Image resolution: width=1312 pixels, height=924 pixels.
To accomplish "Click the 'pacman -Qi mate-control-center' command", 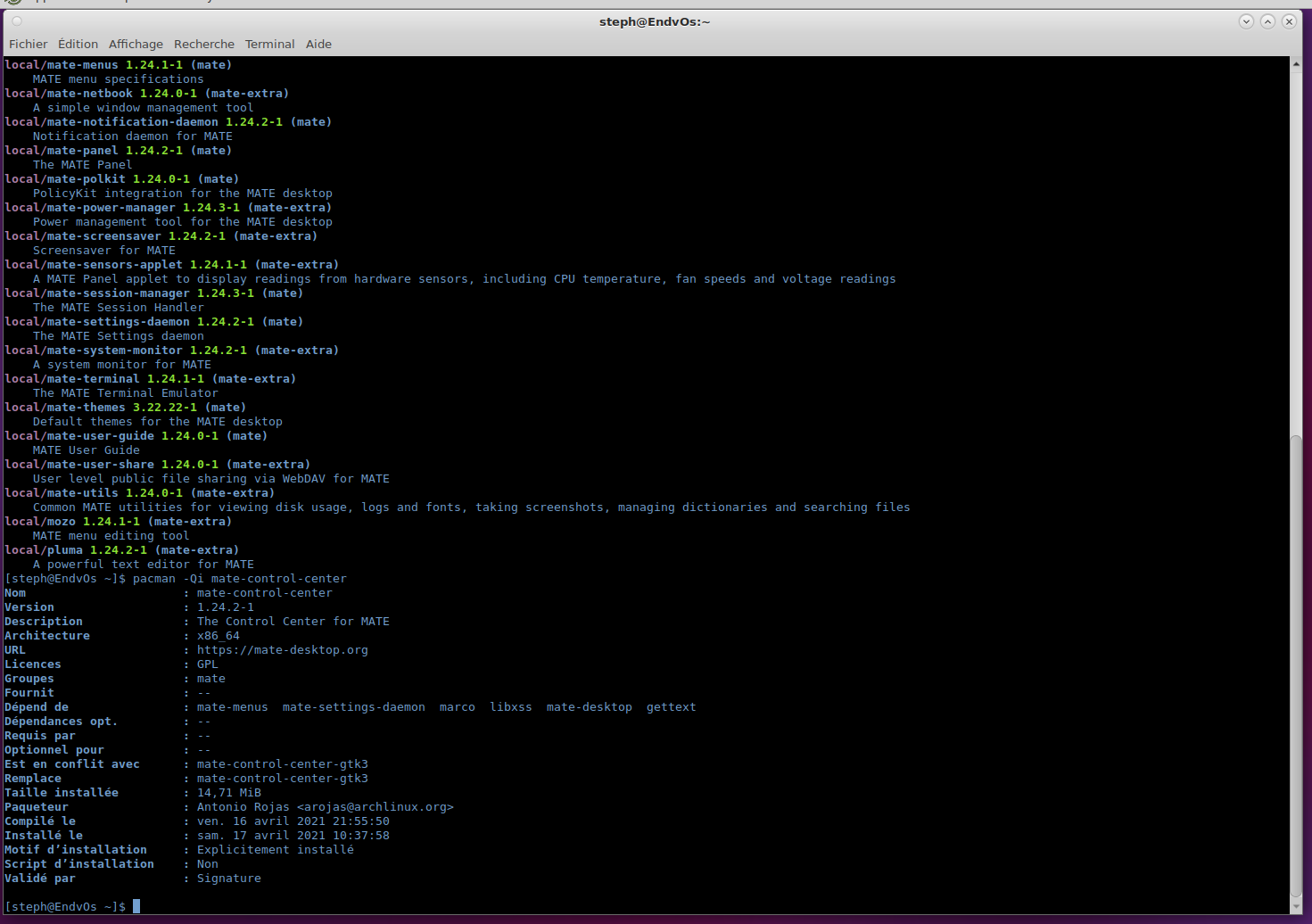I will (240, 579).
